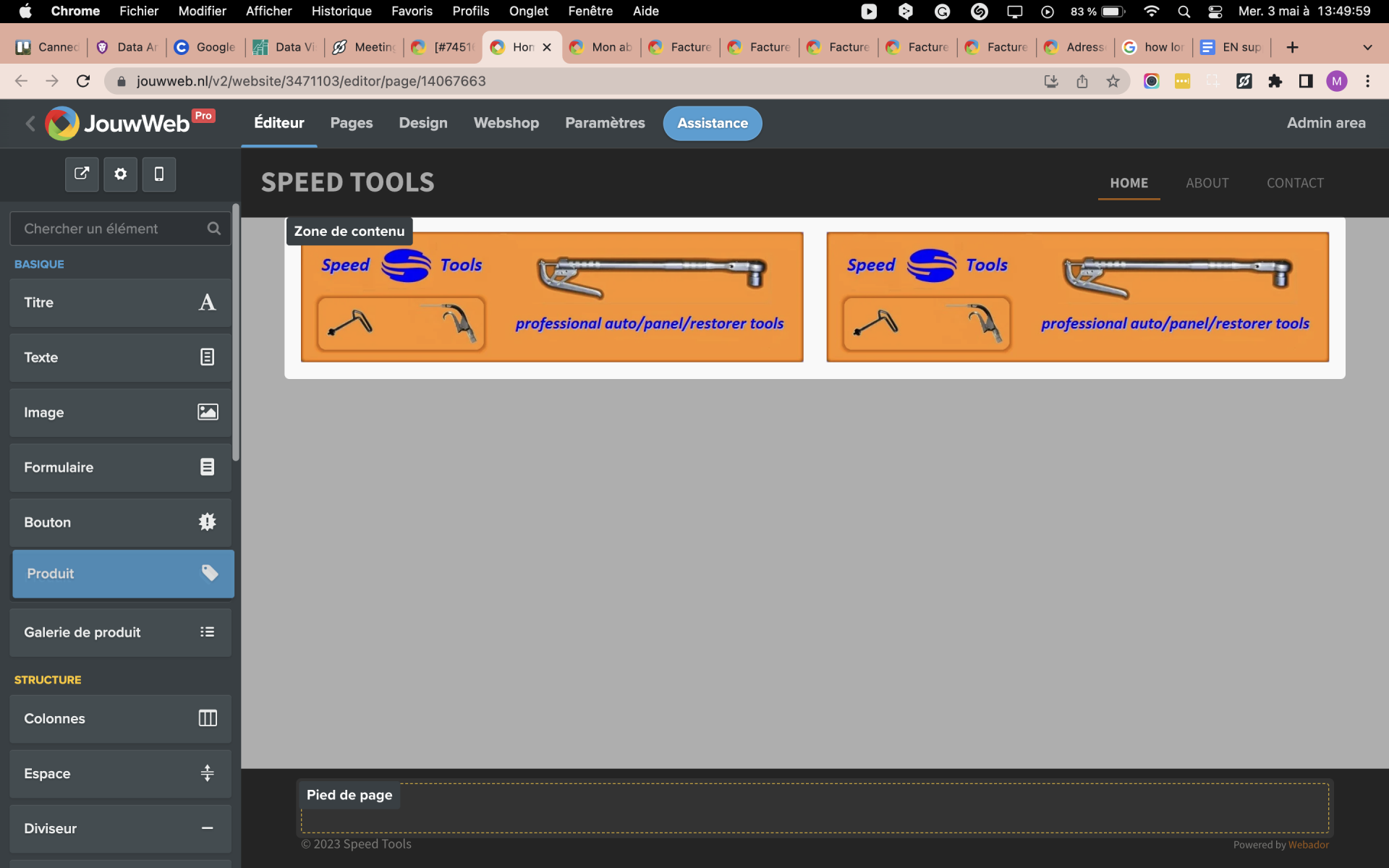
Task: Open Chrome three-dot menu
Action: pyautogui.click(x=1367, y=81)
